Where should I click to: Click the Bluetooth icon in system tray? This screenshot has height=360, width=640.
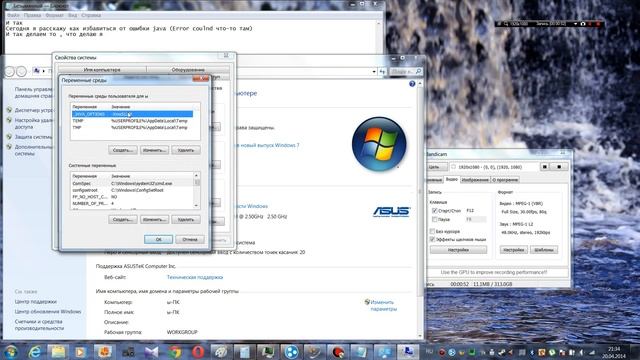tap(532, 352)
